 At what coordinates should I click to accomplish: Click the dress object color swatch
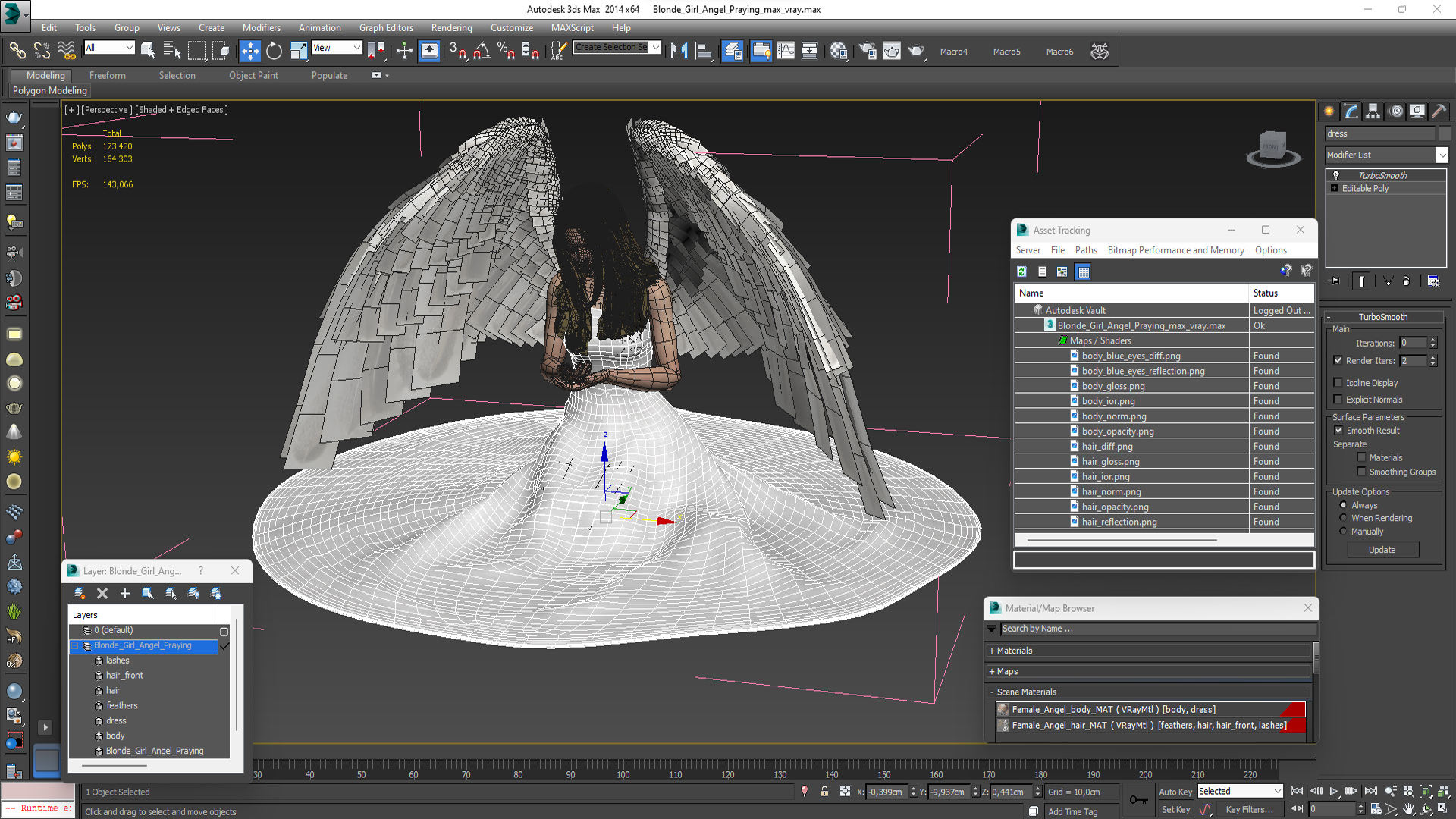point(1444,133)
